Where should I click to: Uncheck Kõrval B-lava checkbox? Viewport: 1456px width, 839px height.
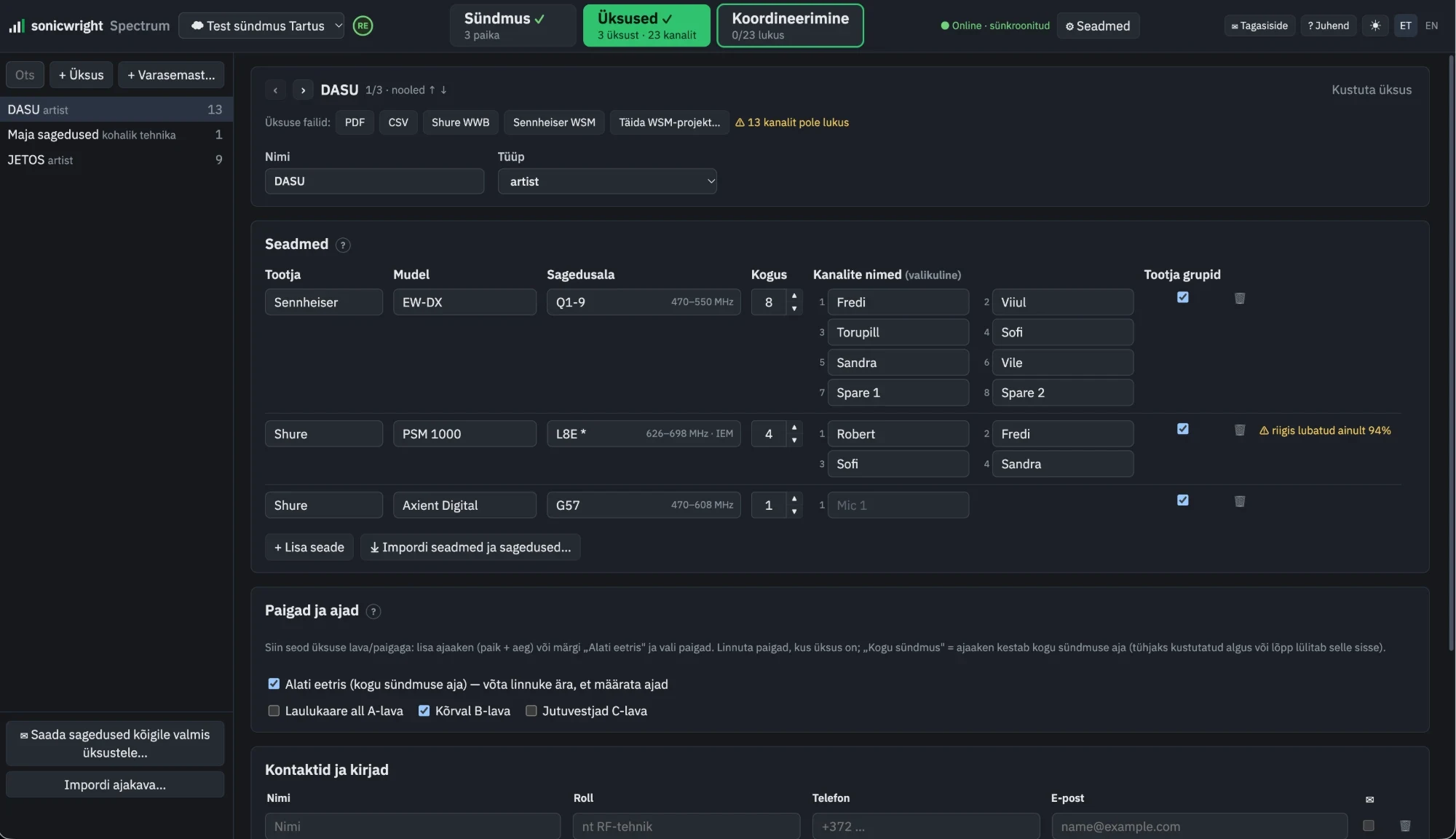(424, 711)
